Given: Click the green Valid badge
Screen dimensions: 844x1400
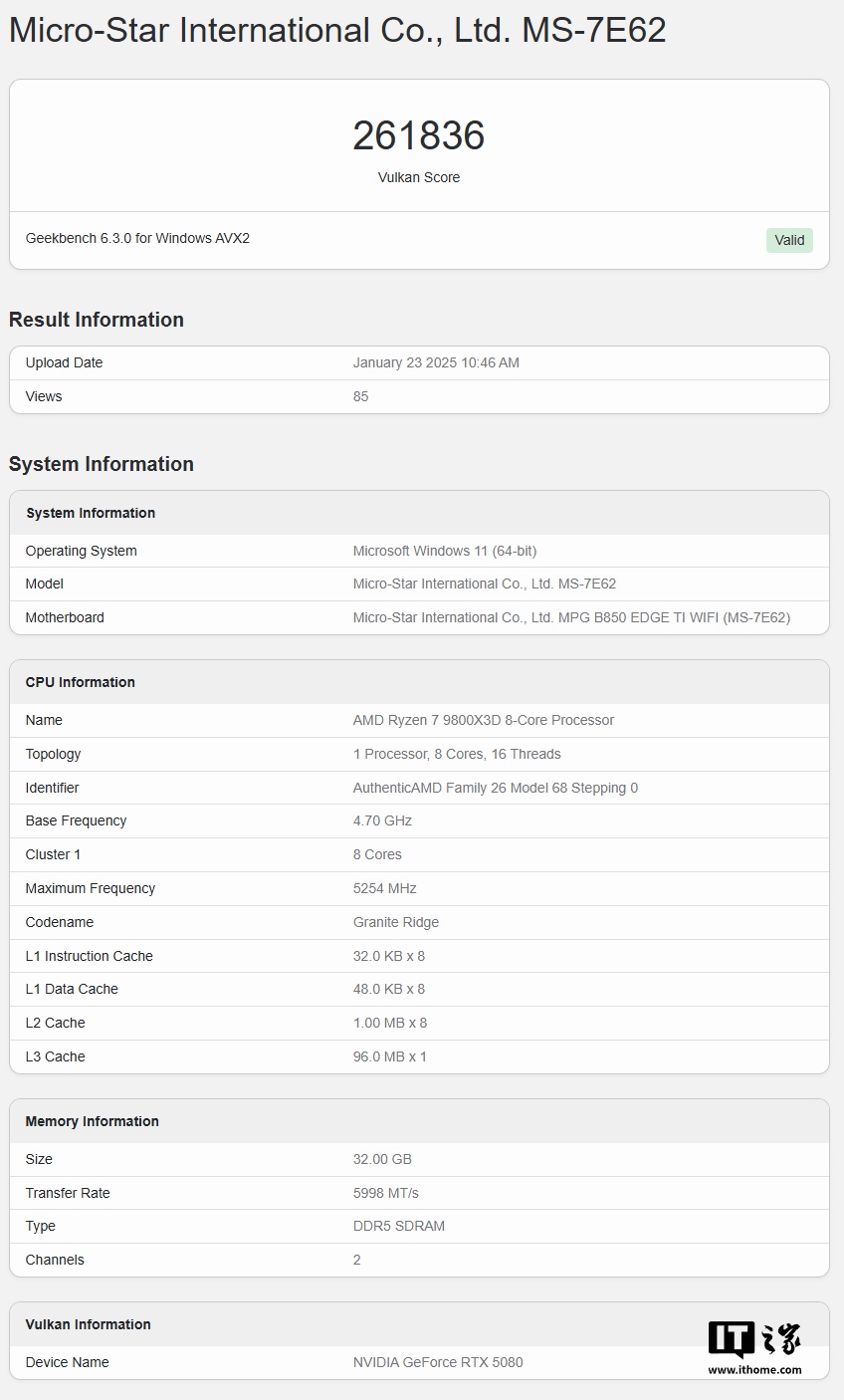Looking at the screenshot, I should coord(789,240).
